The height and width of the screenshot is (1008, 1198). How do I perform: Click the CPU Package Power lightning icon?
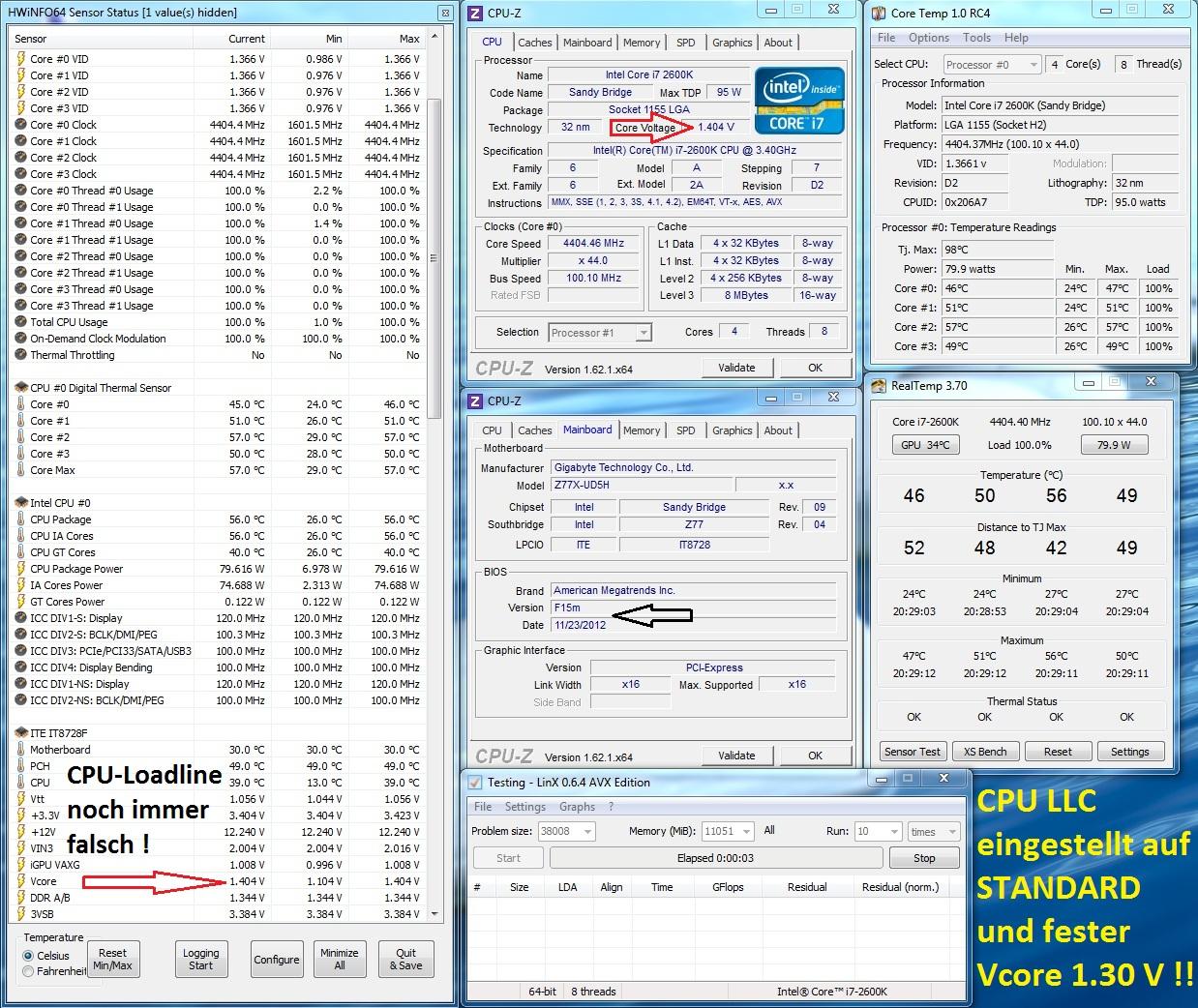pos(20,568)
